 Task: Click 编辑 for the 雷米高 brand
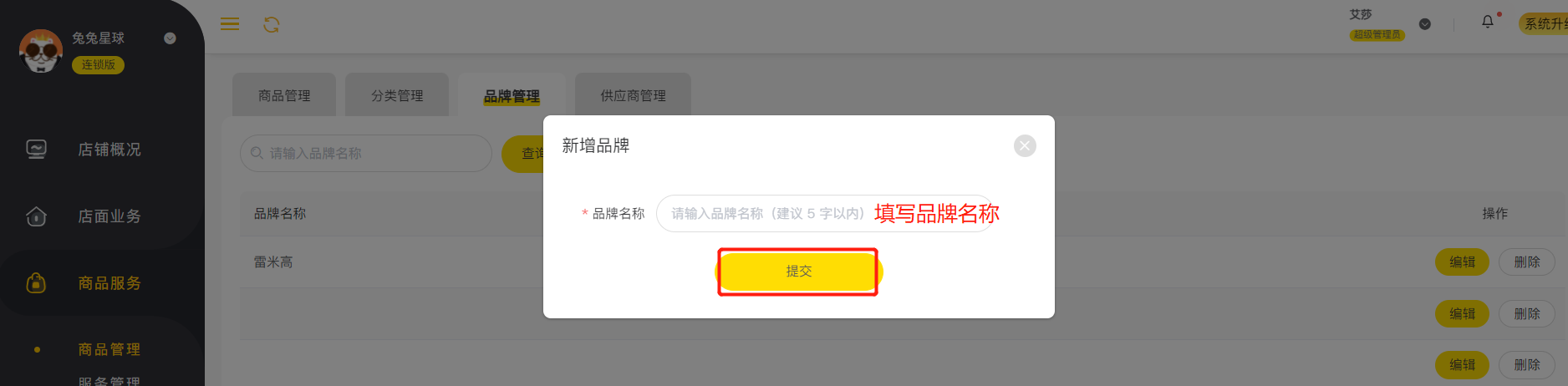tap(1462, 262)
